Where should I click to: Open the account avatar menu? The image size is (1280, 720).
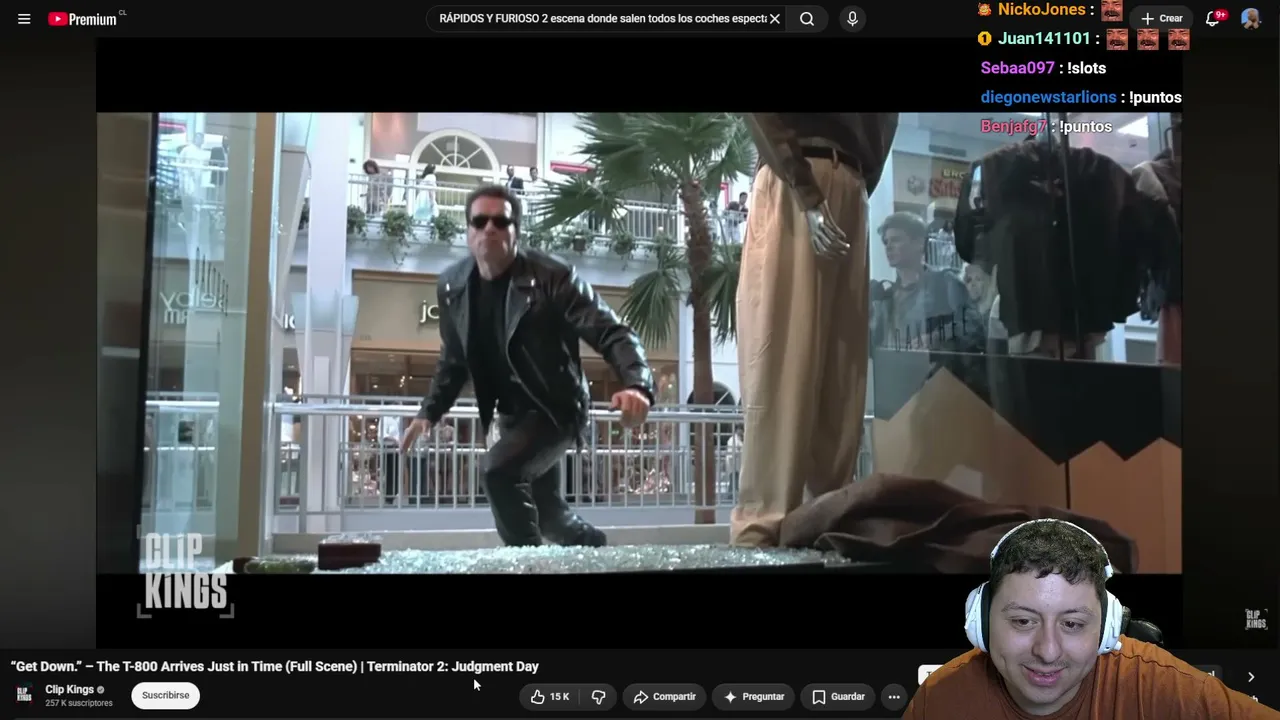1251,19
